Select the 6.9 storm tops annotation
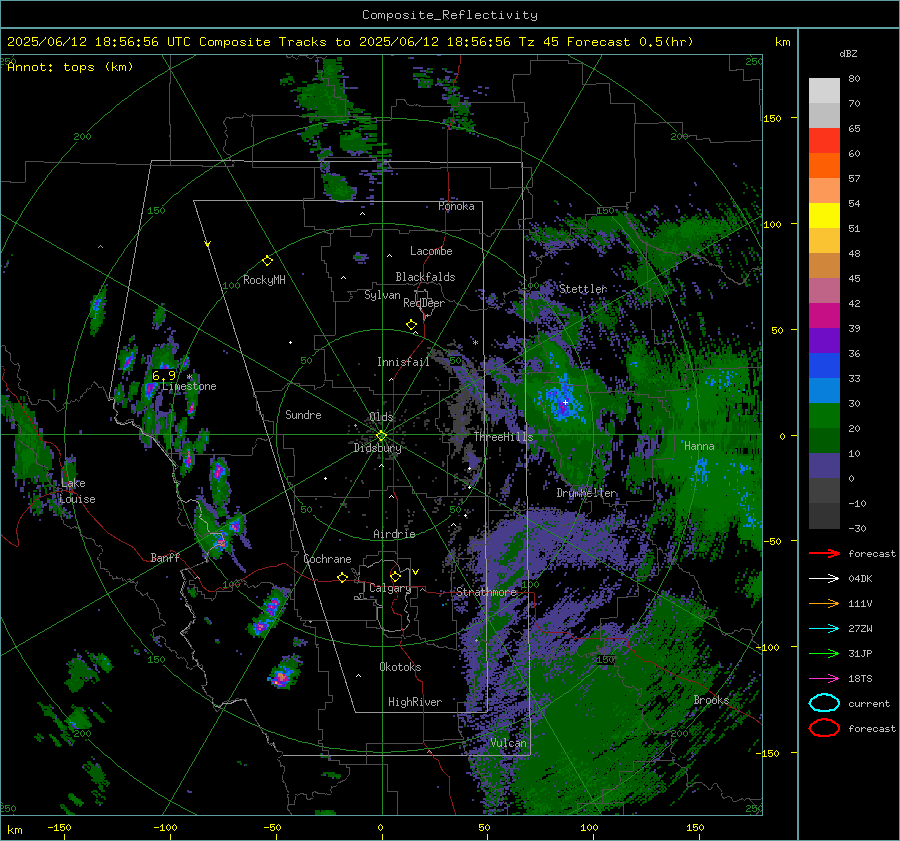The height and width of the screenshot is (841, 900). [x=164, y=375]
